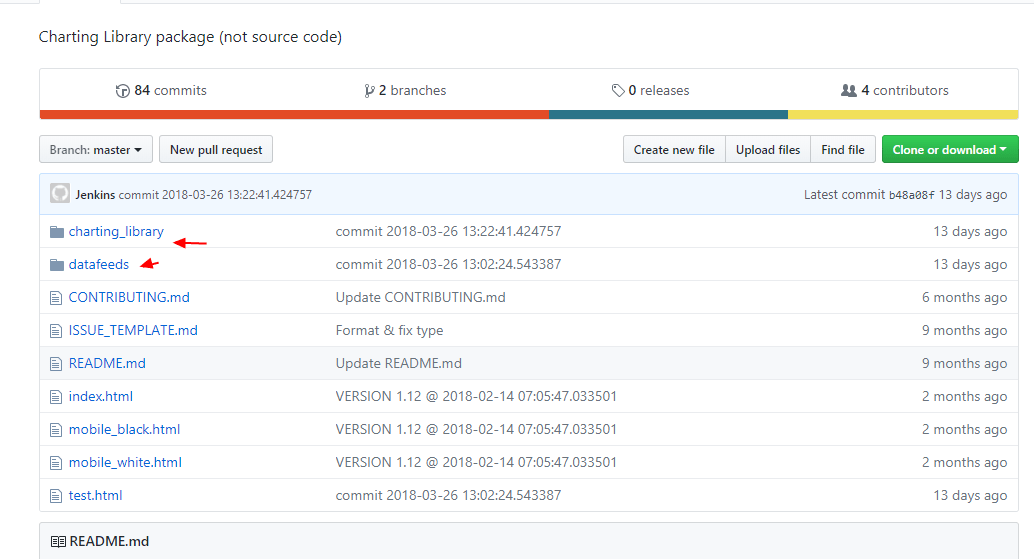This screenshot has width=1034, height=559.
Task: Open the mobile_black.html file
Action: click(125, 429)
